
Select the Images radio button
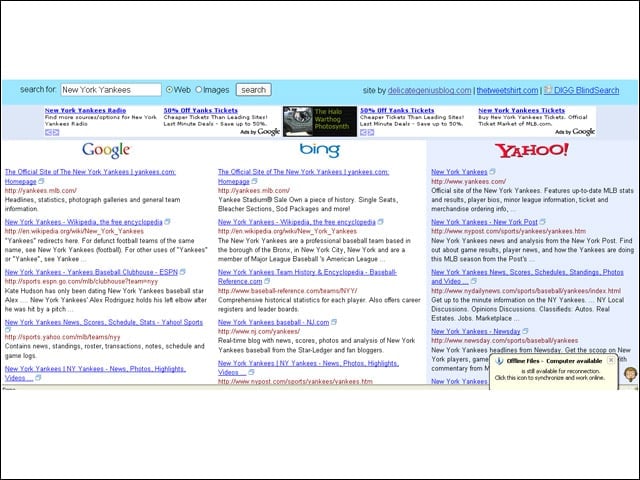[x=199, y=89]
